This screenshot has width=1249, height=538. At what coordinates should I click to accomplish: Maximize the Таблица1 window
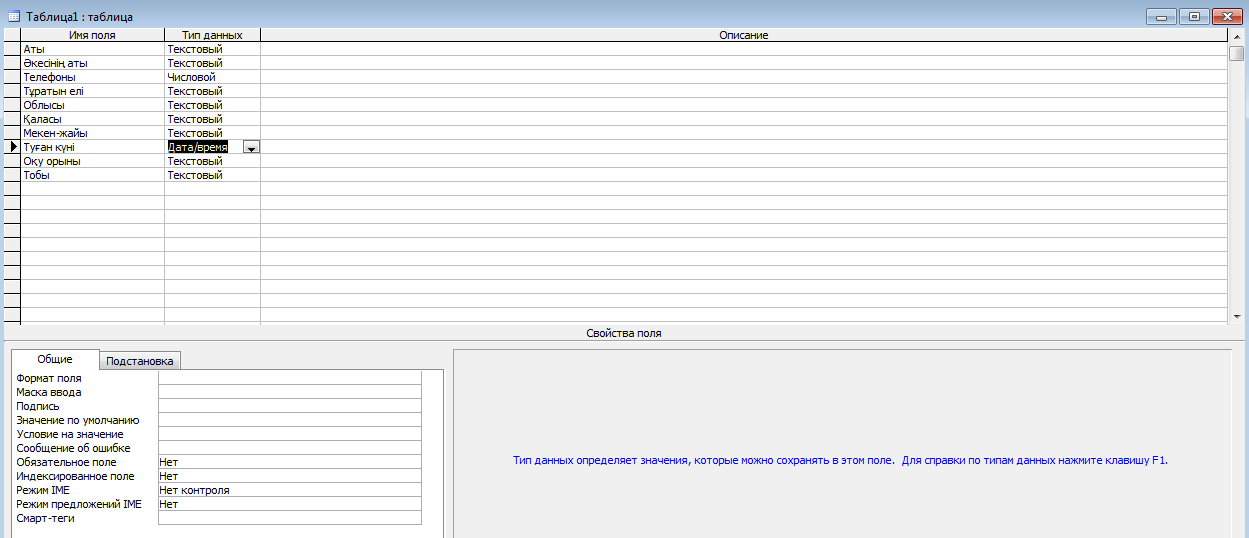pyautogui.click(x=1194, y=17)
